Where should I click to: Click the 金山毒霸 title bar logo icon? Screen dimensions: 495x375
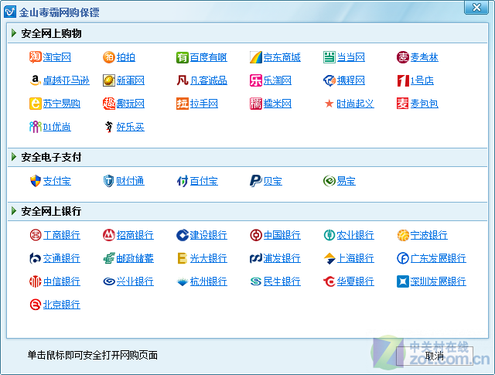pos(10,12)
